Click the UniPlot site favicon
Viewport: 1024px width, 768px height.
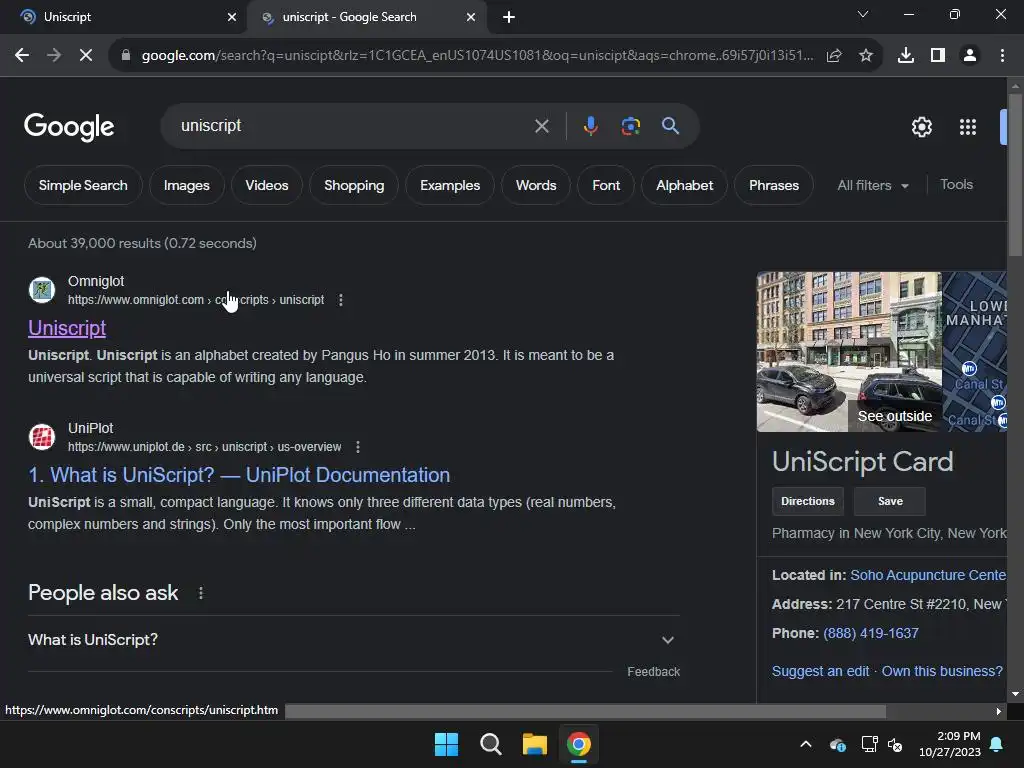click(42, 437)
